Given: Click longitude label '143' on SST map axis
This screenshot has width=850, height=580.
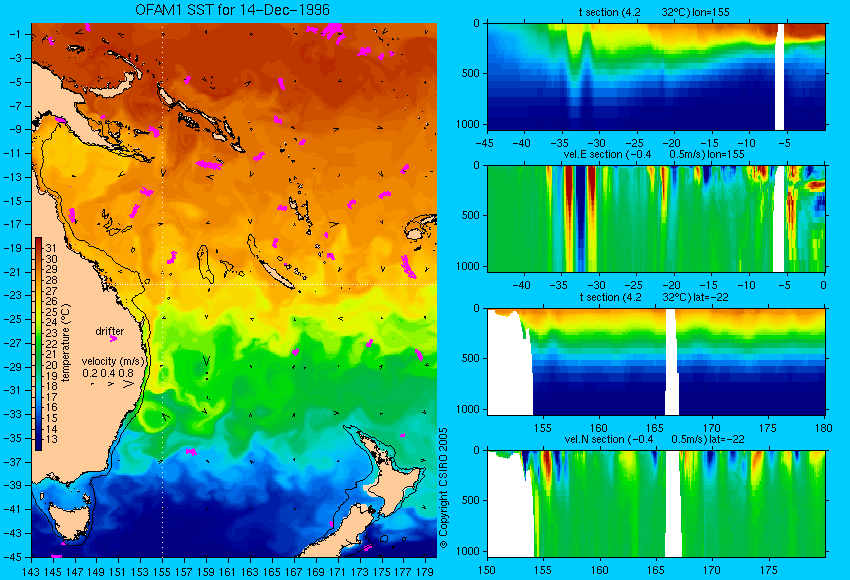Looking at the screenshot, I should pos(31,571).
